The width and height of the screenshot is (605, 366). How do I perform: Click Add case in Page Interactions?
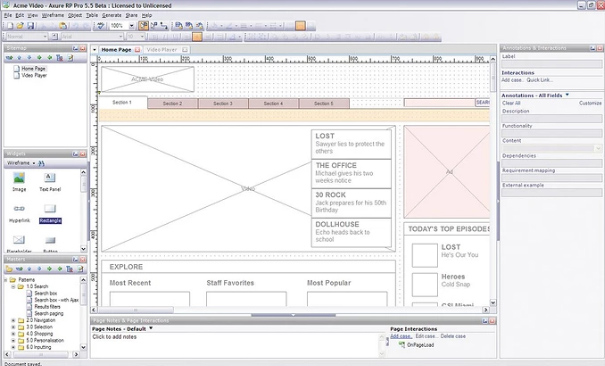click(401, 336)
